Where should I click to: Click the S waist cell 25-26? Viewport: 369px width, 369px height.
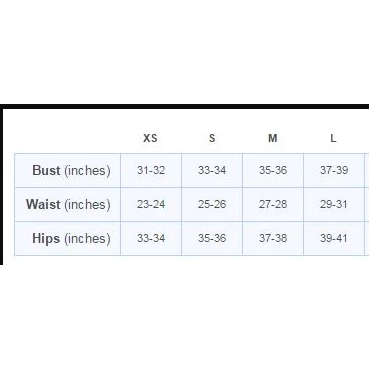click(x=212, y=204)
